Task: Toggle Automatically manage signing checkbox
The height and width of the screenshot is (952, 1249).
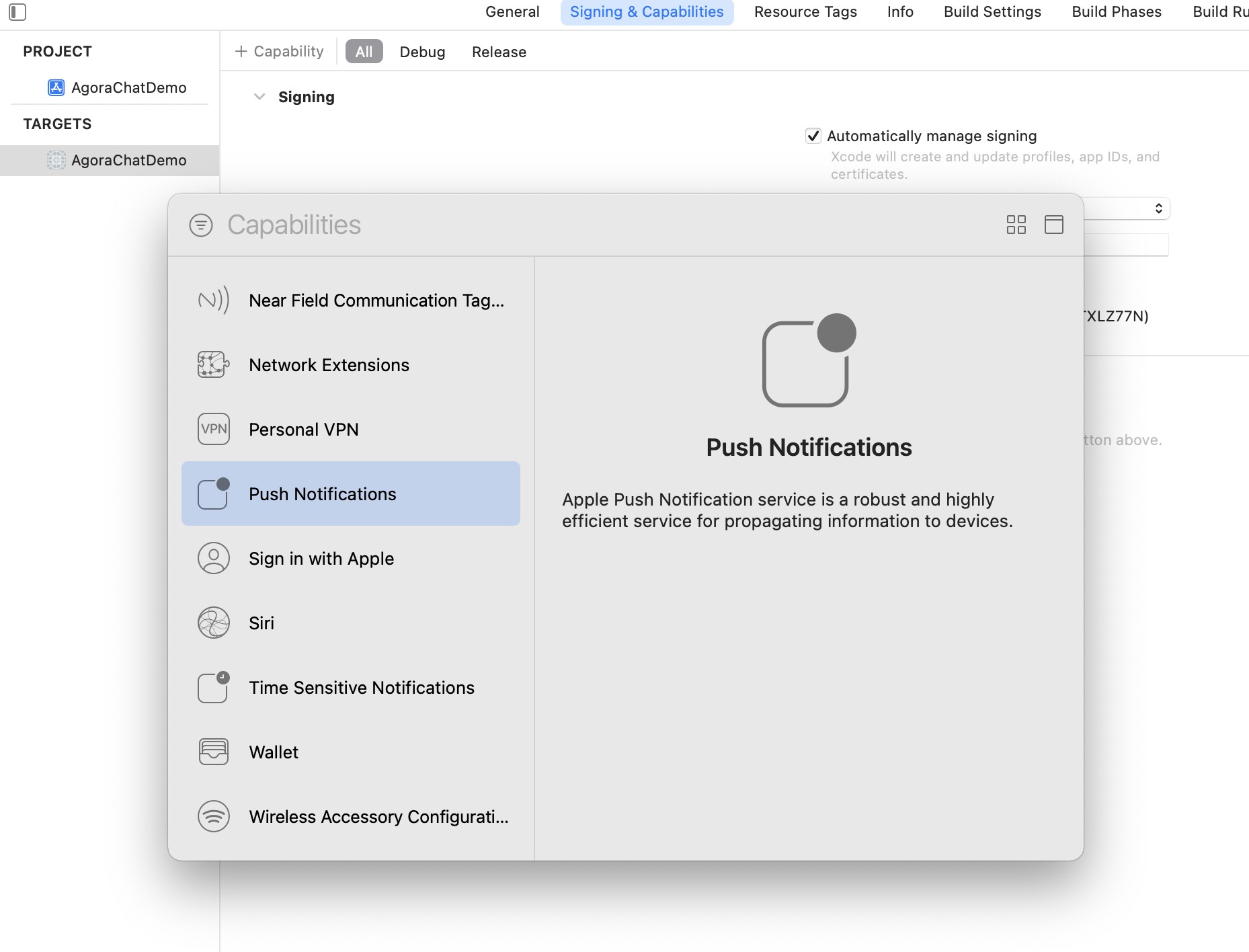Action: point(813,136)
